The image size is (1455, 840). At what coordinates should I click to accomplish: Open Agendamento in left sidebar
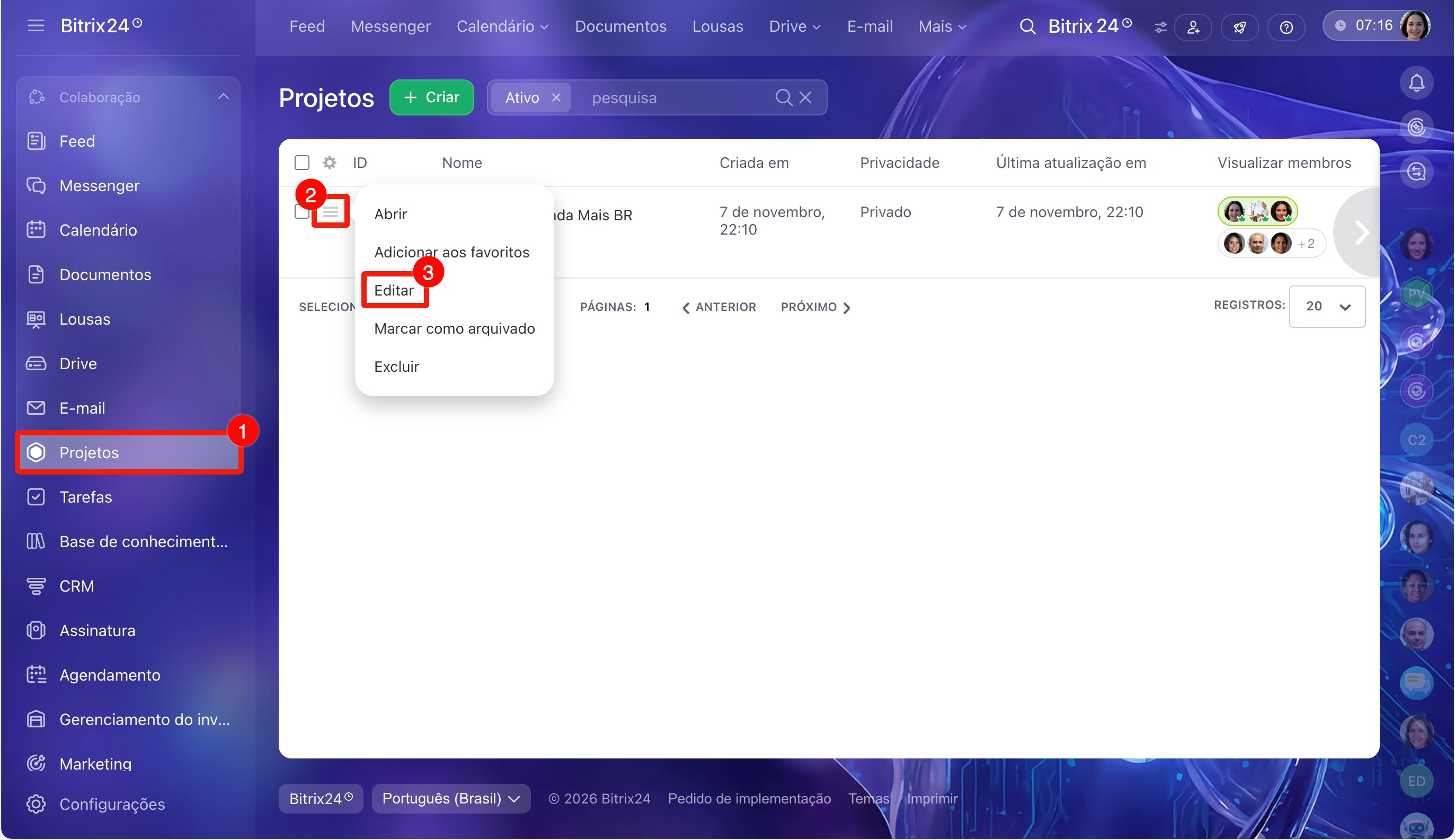(x=128, y=674)
